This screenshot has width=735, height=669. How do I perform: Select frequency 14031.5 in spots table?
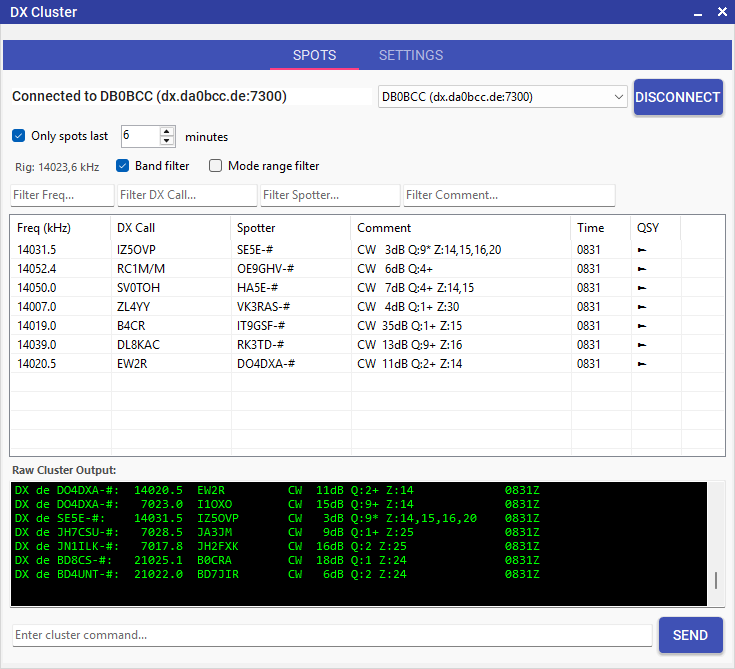37,250
